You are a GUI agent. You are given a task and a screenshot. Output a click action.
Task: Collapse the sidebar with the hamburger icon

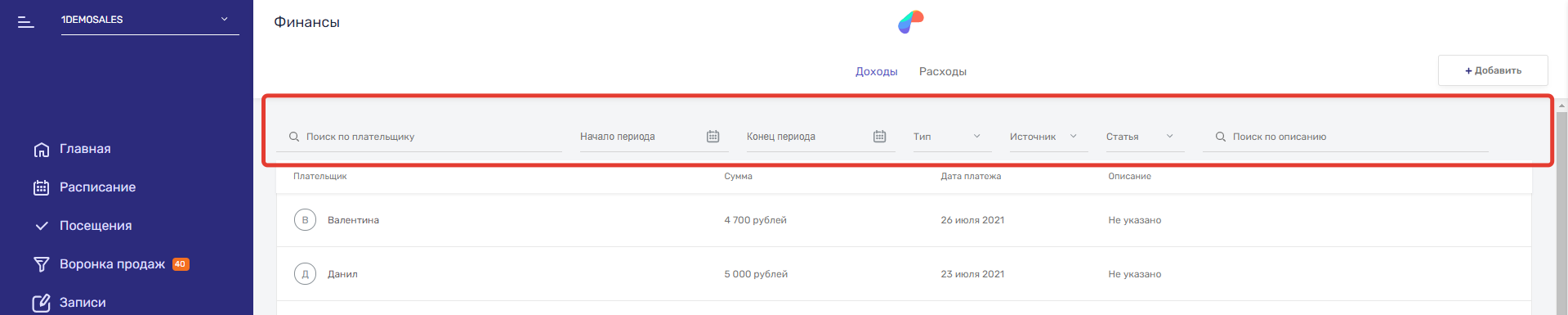pos(26,22)
